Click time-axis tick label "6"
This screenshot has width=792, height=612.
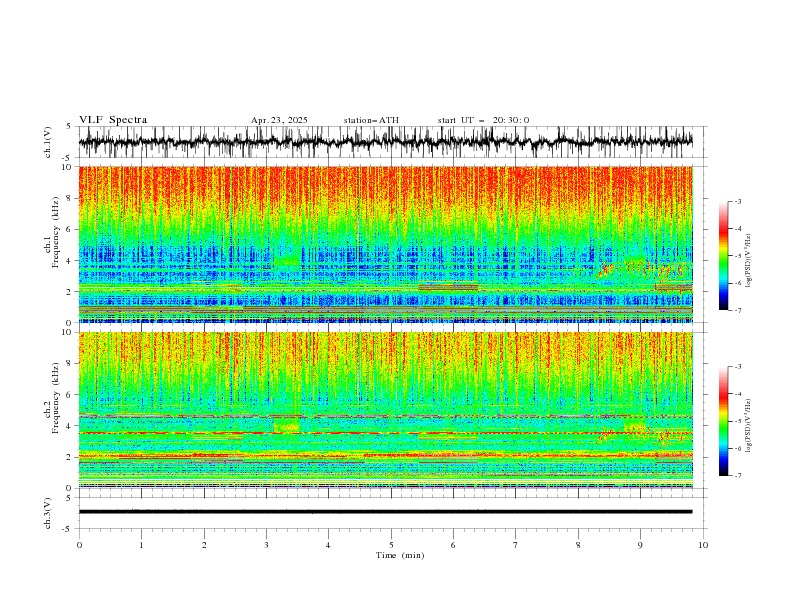point(453,545)
